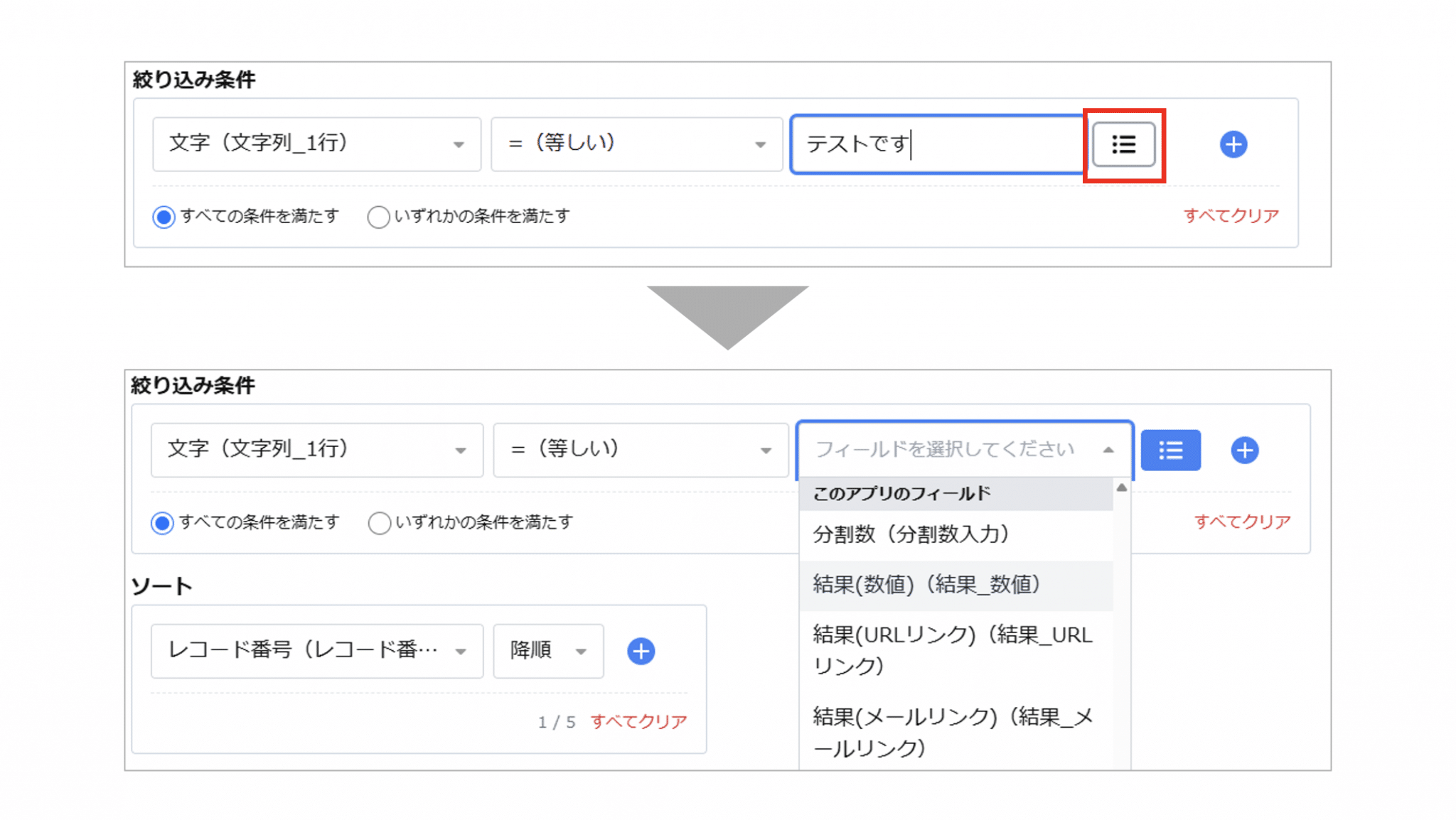1456x820 pixels.
Task: Choose 結果(URLリンク) field option
Action: click(951, 649)
